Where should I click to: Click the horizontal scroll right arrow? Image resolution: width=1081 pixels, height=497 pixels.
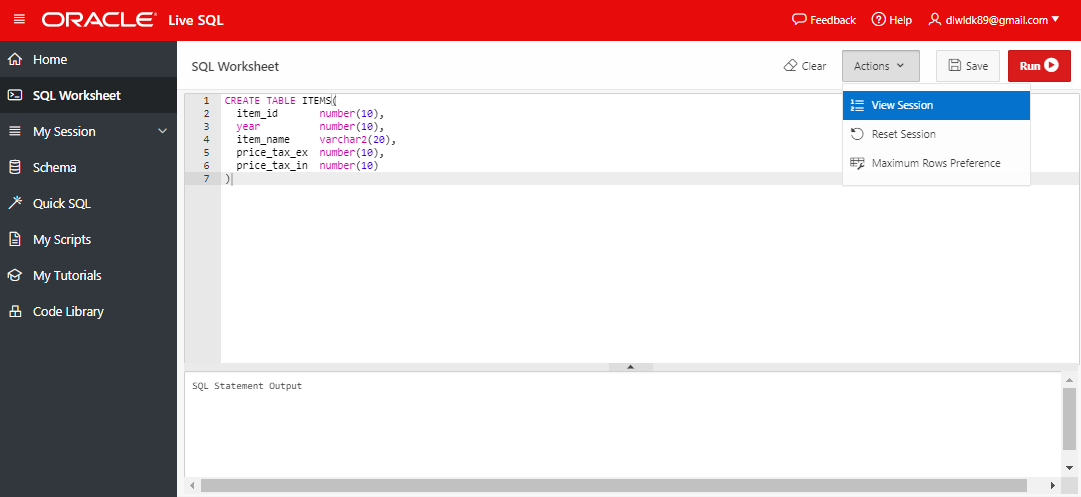coord(1052,485)
